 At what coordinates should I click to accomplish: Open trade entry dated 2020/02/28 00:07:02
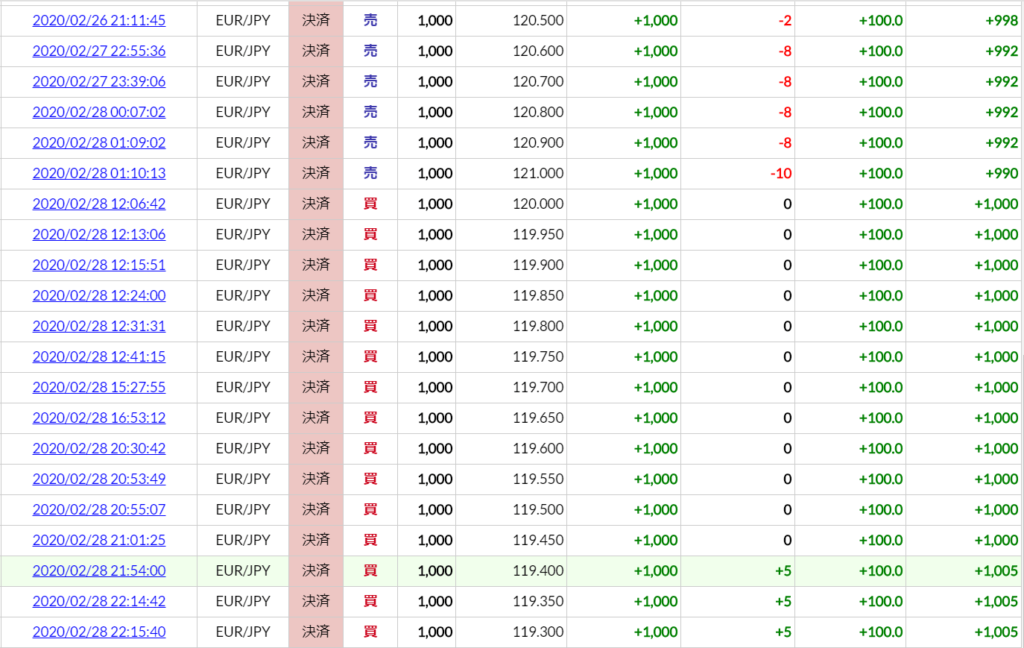pyautogui.click(x=99, y=112)
